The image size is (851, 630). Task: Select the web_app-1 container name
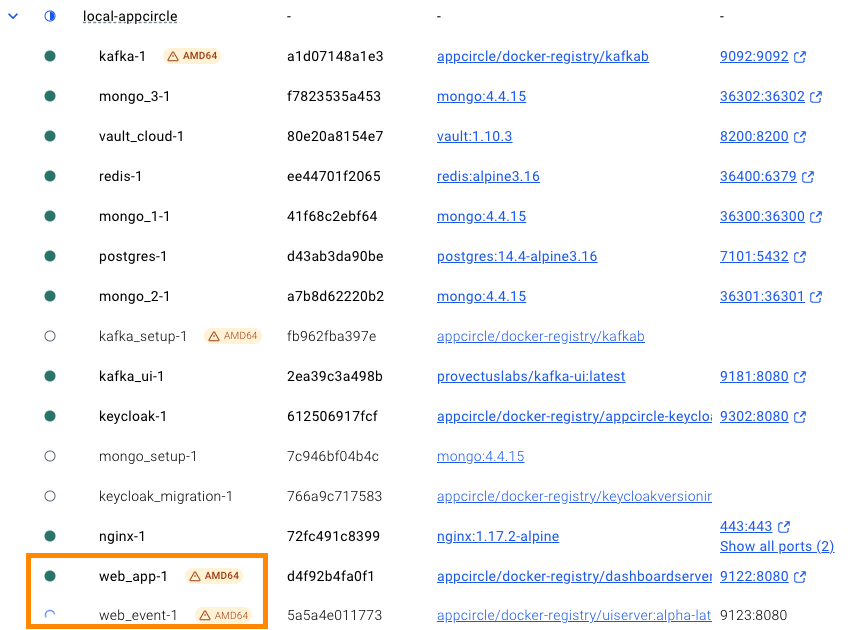[133, 576]
